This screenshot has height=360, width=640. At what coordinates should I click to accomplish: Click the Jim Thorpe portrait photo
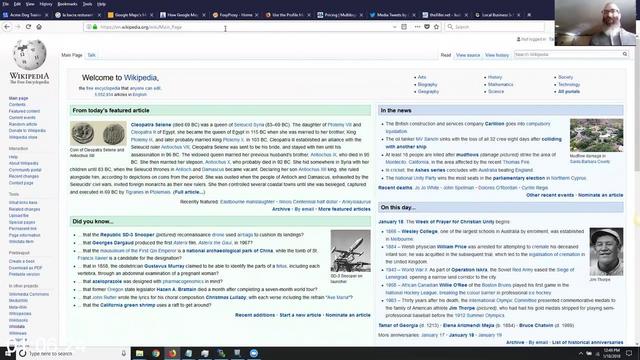(606, 251)
